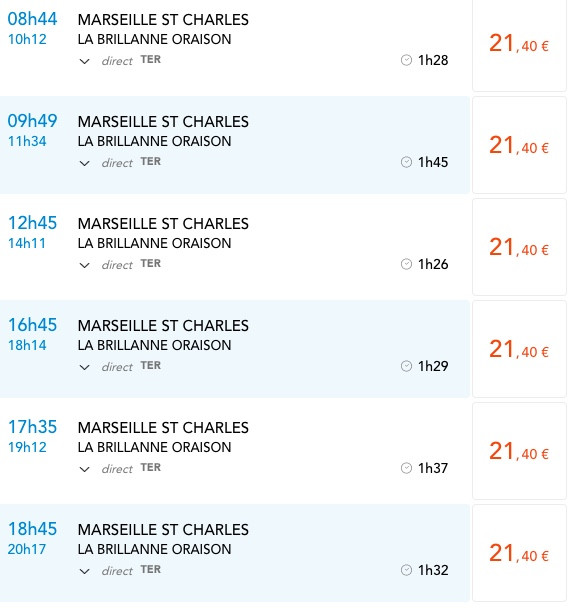Pick the 21,40 € fare for 17h35 train

point(519,451)
